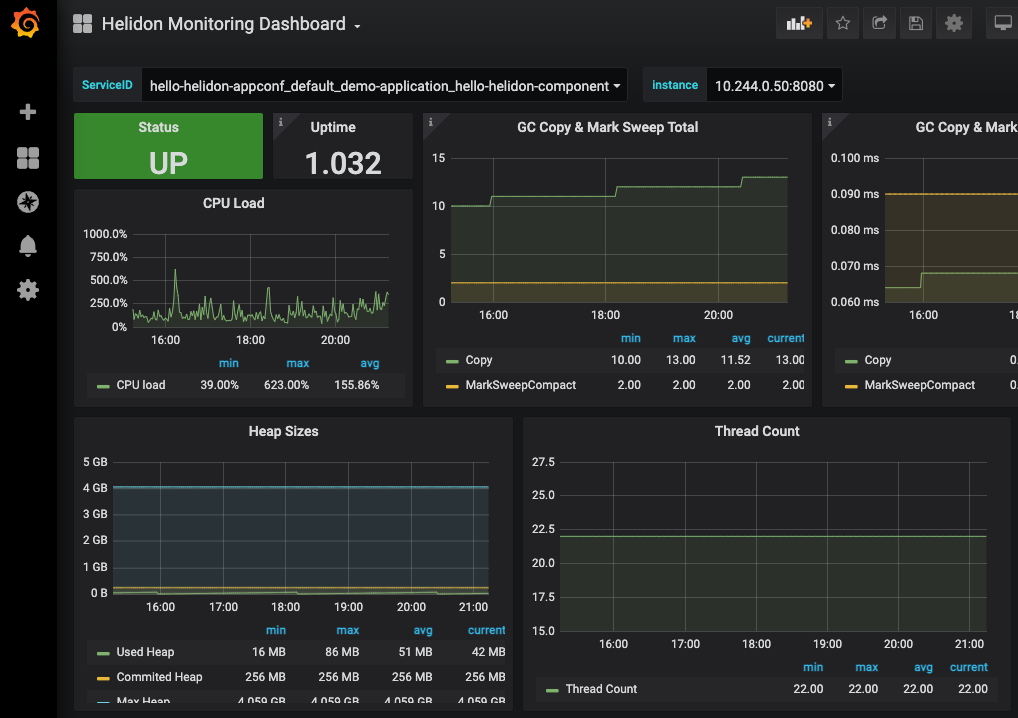Click the CPU Load panel title
Image resolution: width=1018 pixels, height=718 pixels.
tap(234, 203)
